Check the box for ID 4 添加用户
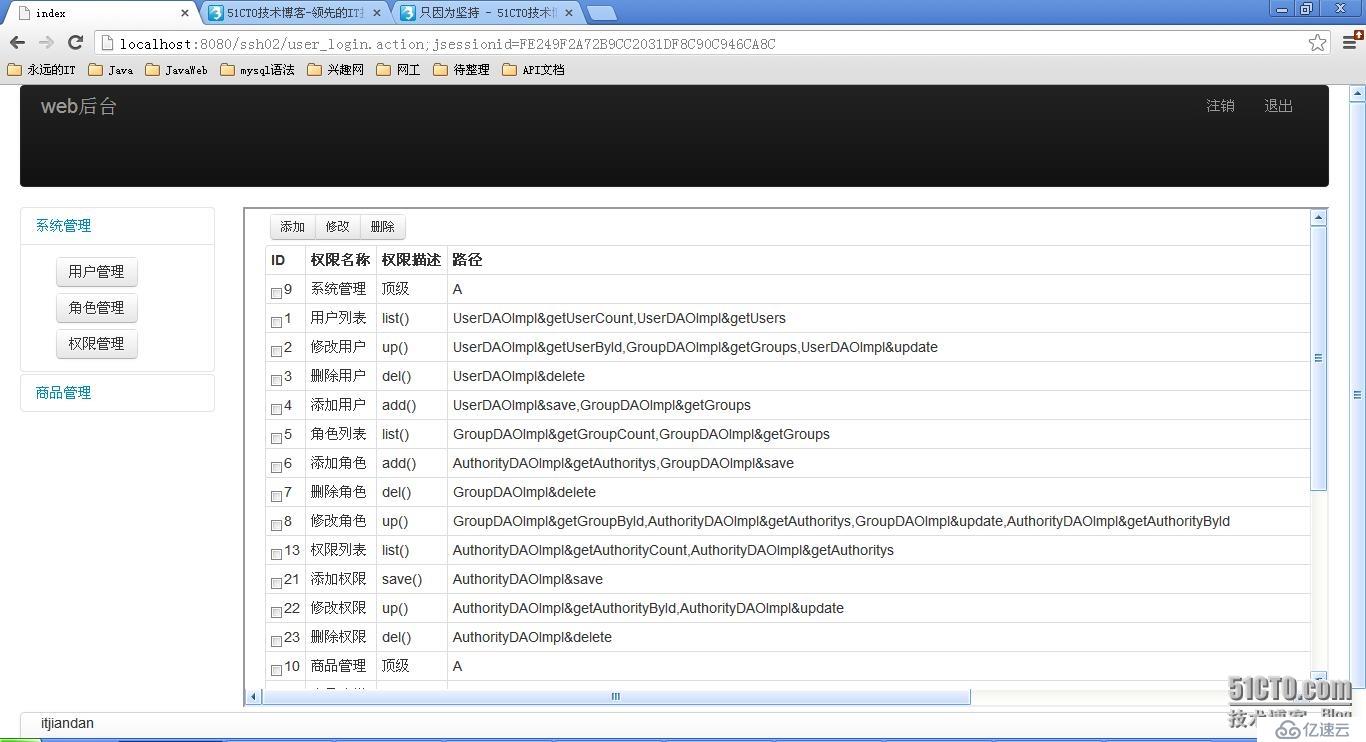The height and width of the screenshot is (742, 1366). pyautogui.click(x=276, y=409)
